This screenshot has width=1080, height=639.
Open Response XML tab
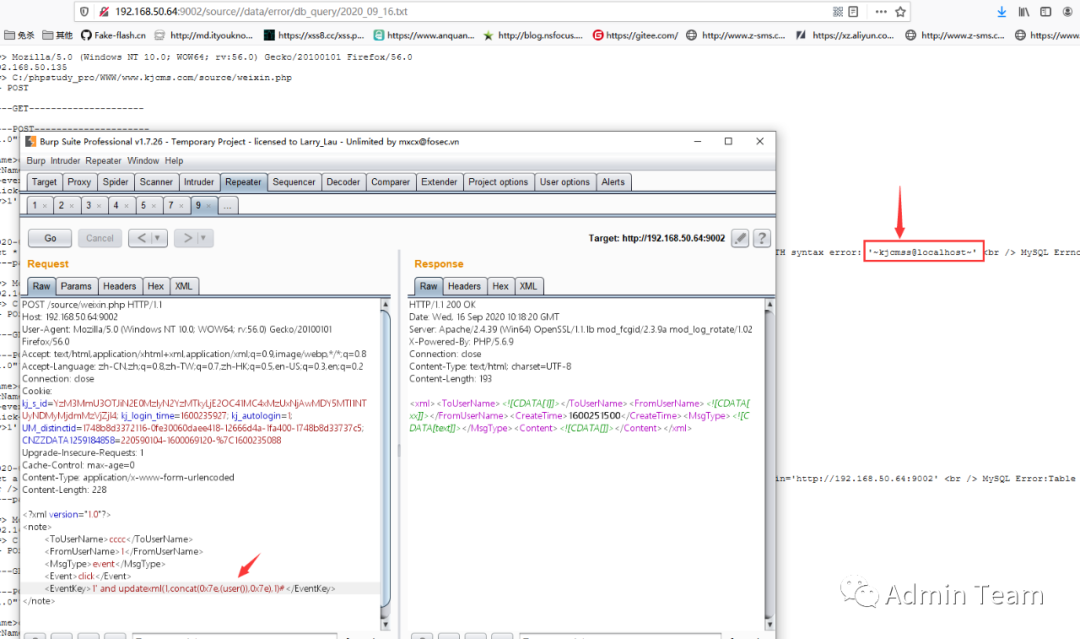pos(528,286)
